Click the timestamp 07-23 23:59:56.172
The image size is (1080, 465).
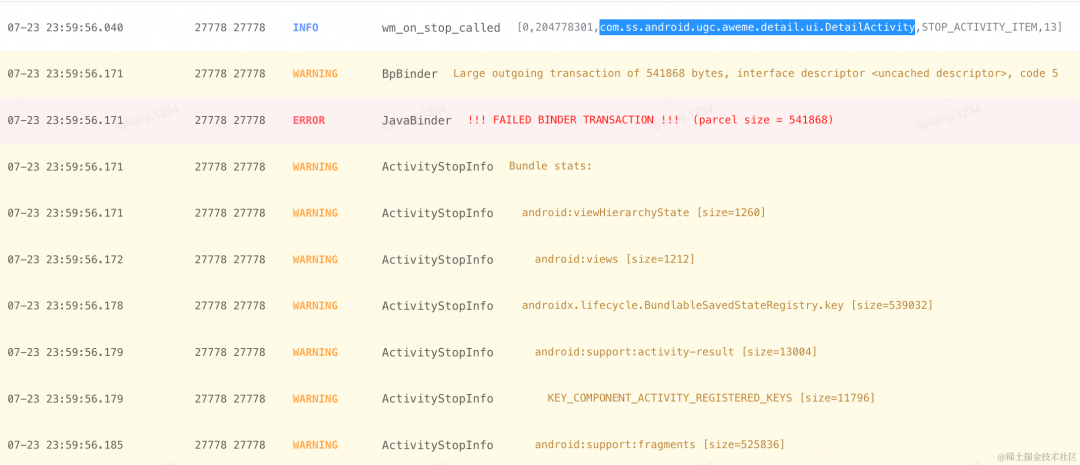pyautogui.click(x=65, y=259)
